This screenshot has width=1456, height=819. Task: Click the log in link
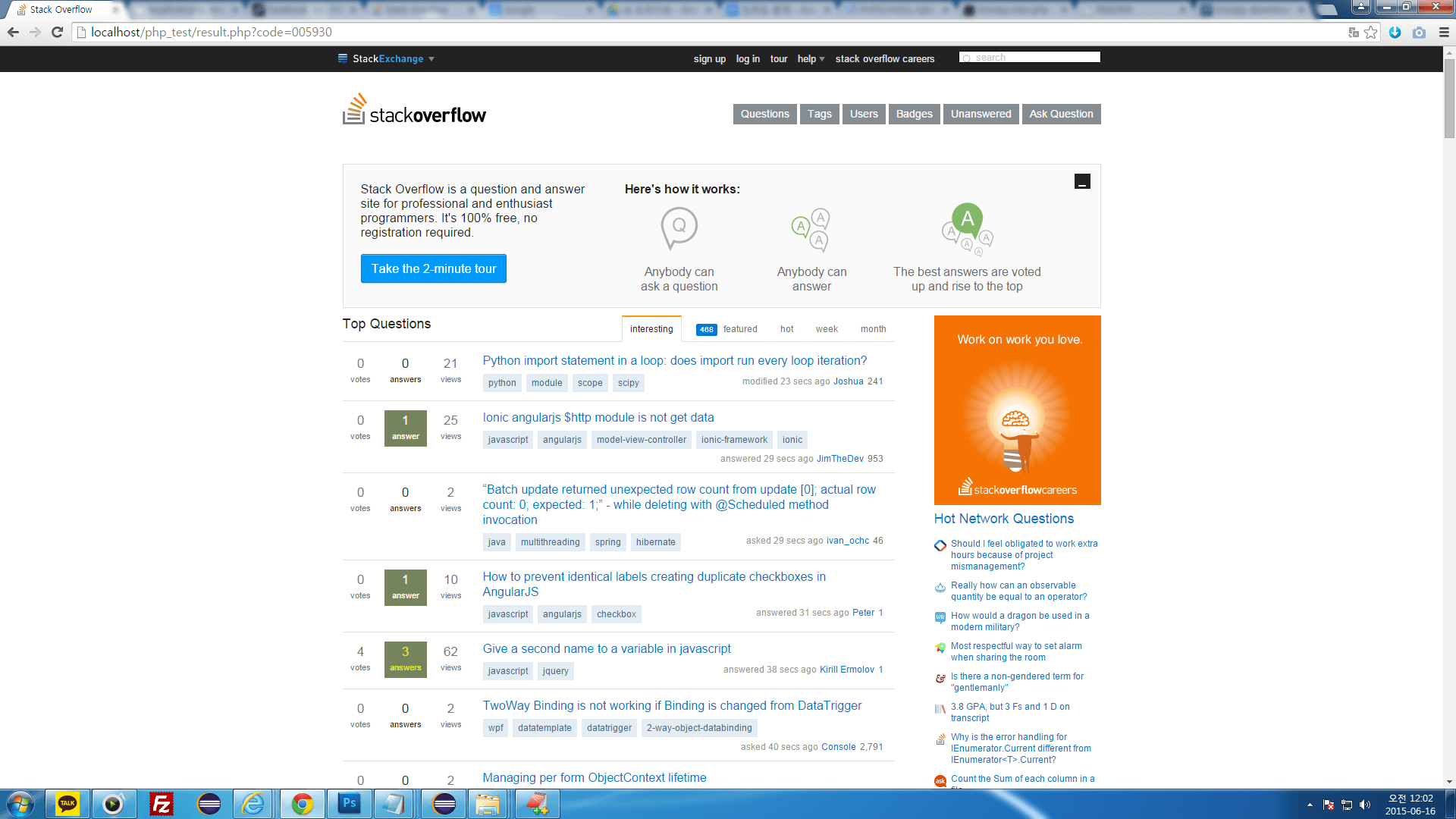click(748, 59)
